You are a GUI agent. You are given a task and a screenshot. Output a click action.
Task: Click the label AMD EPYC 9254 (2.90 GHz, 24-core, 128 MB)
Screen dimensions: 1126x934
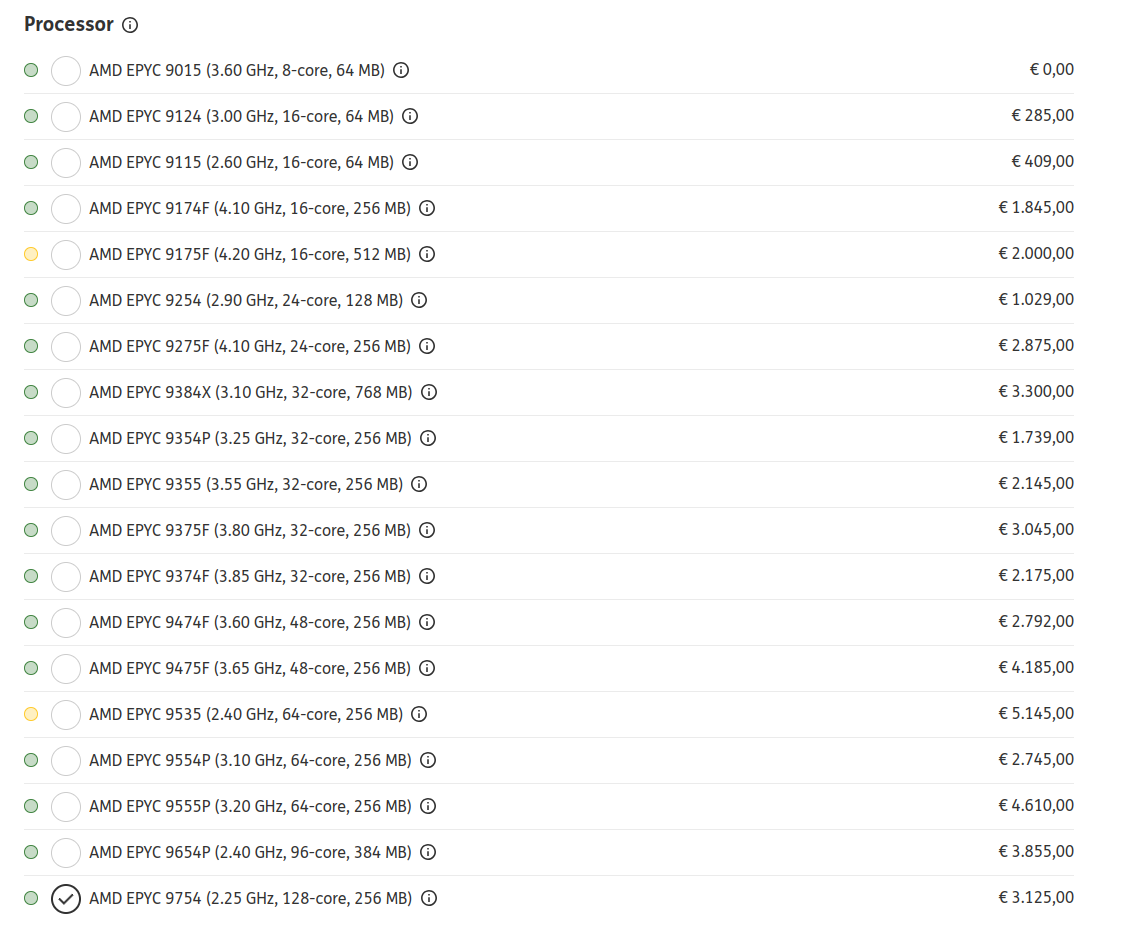click(246, 301)
